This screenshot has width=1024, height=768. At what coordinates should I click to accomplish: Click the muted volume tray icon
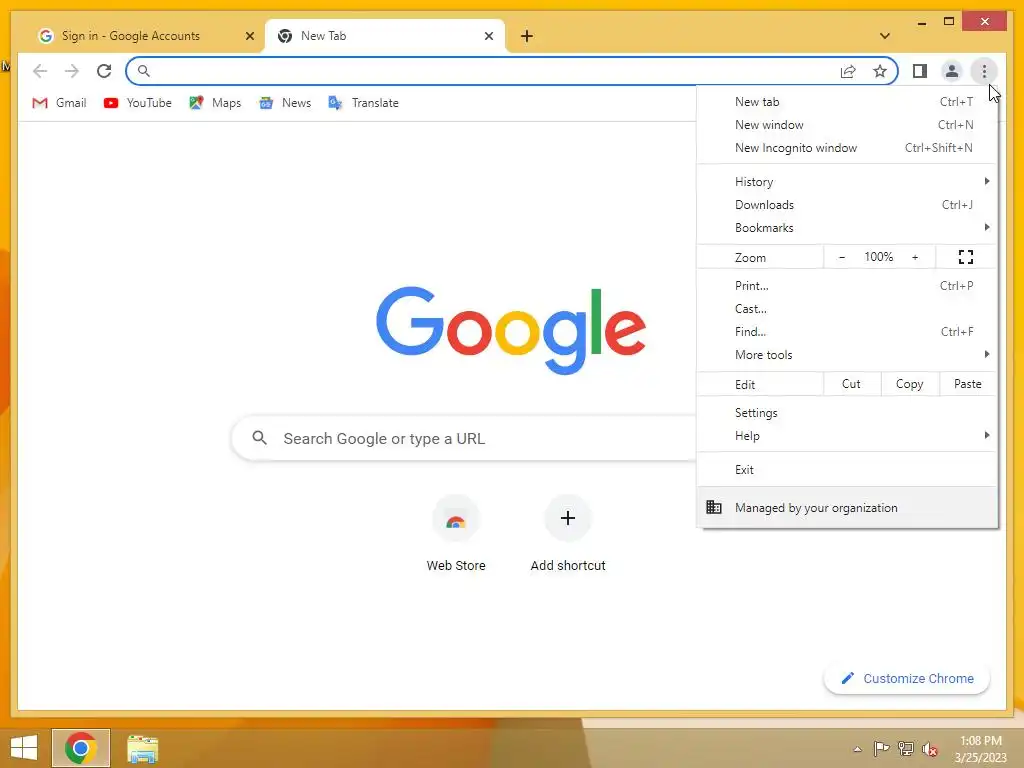click(x=930, y=749)
